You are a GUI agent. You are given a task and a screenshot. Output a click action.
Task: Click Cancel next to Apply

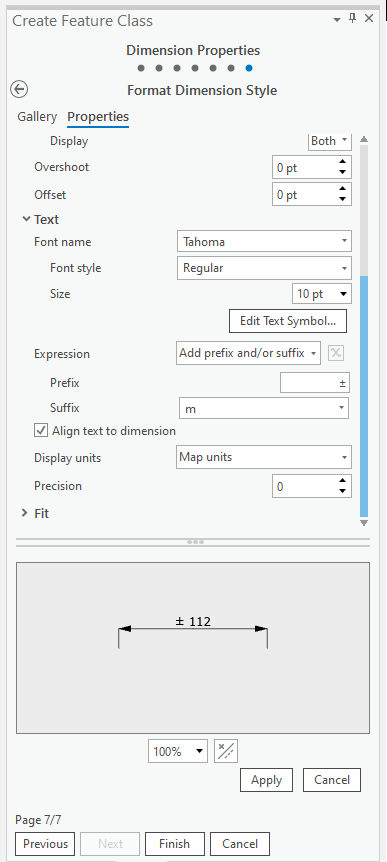pyautogui.click(x=332, y=780)
